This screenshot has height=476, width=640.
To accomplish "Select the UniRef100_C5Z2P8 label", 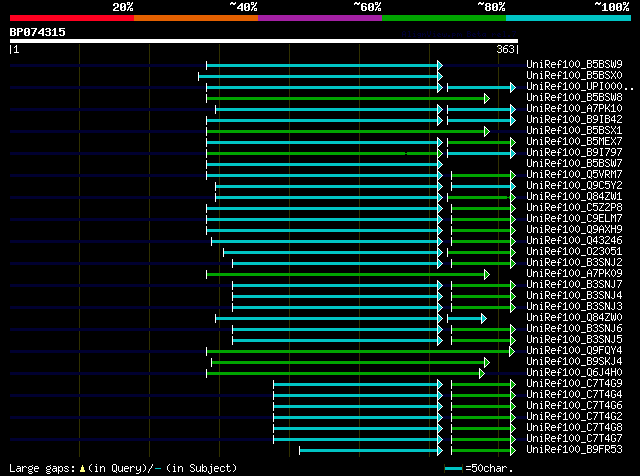I will tap(574, 208).
